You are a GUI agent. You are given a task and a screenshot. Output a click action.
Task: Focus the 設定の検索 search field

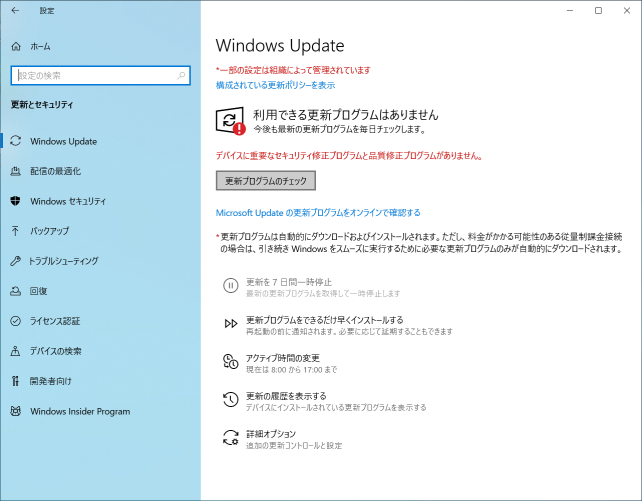(101, 76)
